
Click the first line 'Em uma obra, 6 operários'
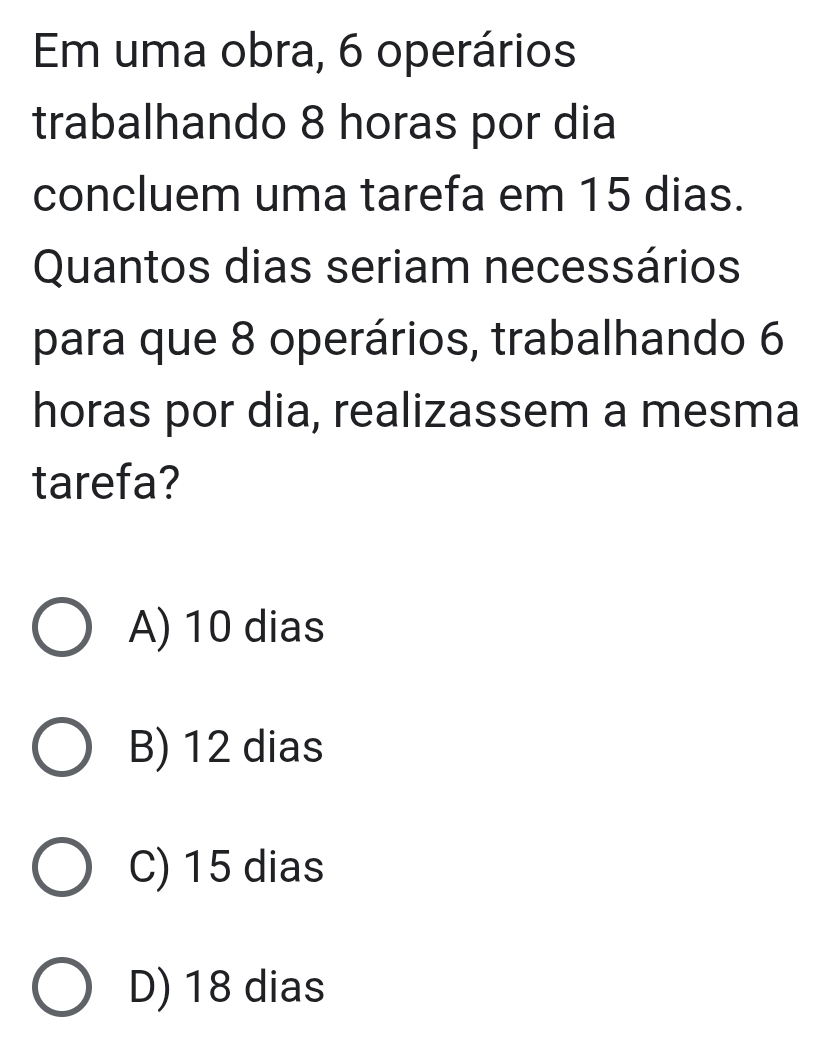click(x=304, y=52)
